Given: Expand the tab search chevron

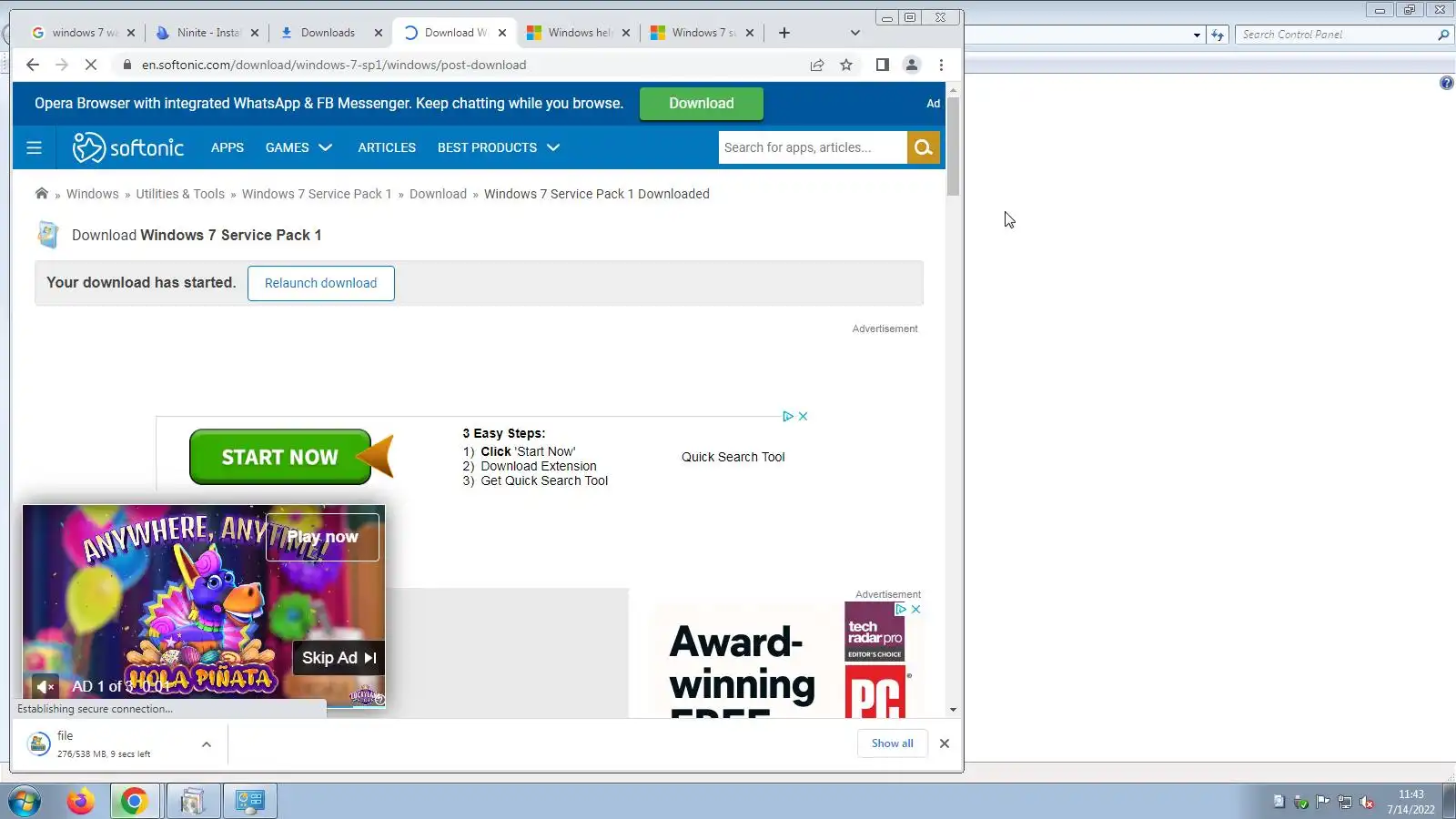Looking at the screenshot, I should click(854, 33).
